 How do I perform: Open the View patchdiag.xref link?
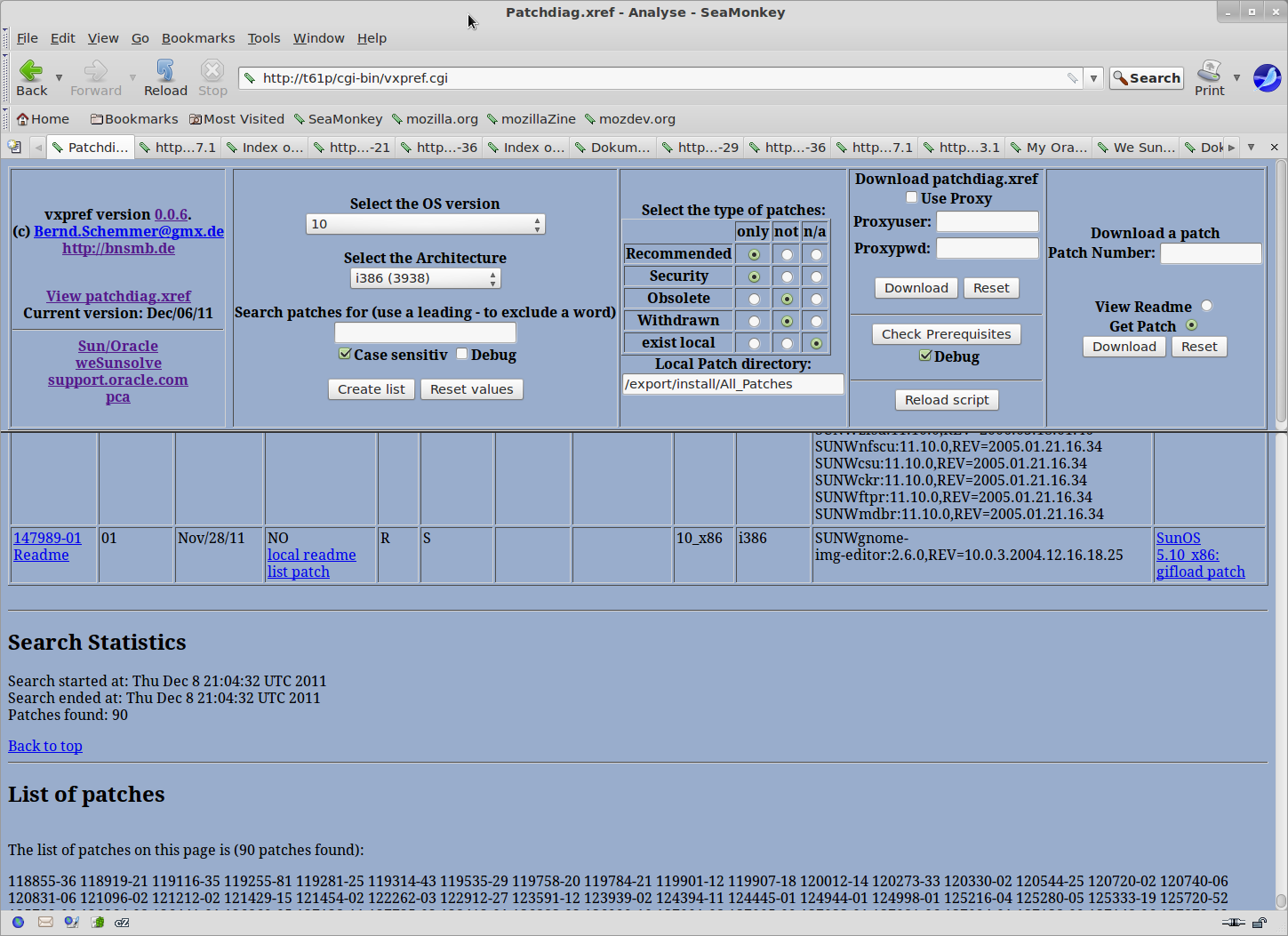118,296
